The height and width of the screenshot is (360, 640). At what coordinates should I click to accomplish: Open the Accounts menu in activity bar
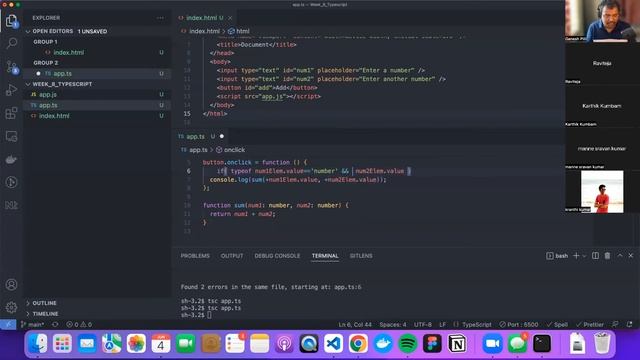tap(11, 284)
